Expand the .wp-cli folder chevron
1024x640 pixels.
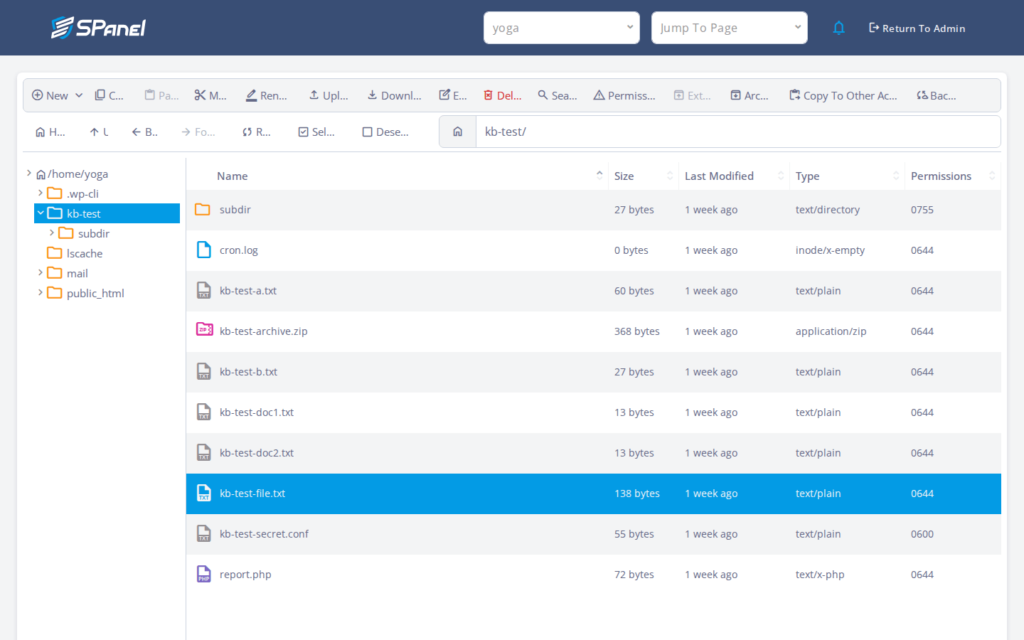pyautogui.click(x=40, y=193)
